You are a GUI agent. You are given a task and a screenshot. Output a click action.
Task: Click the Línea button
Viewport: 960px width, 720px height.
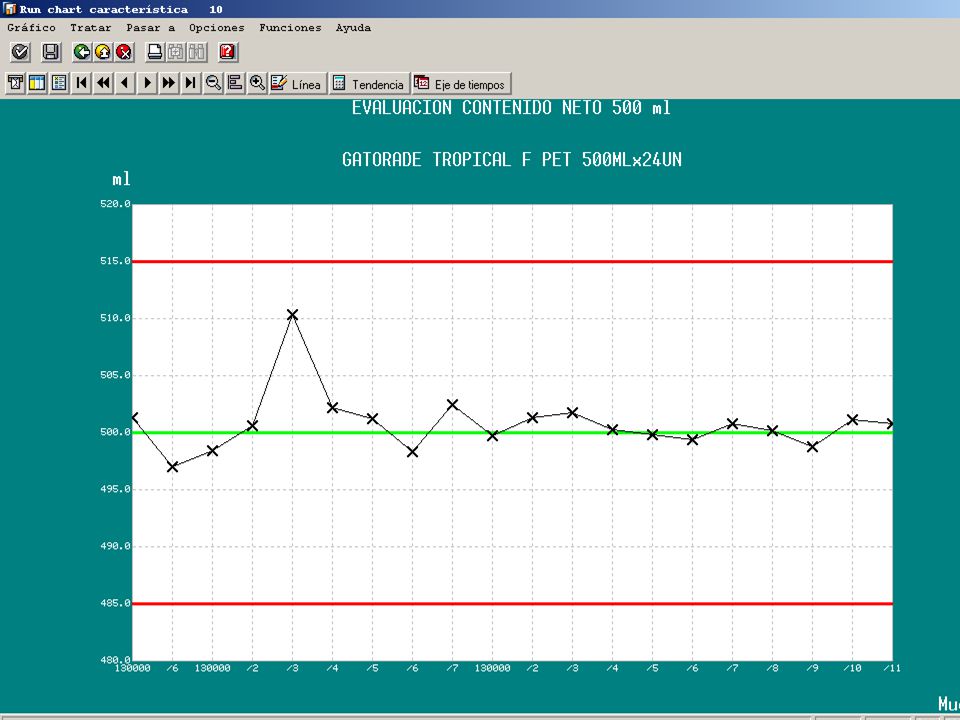(x=297, y=84)
